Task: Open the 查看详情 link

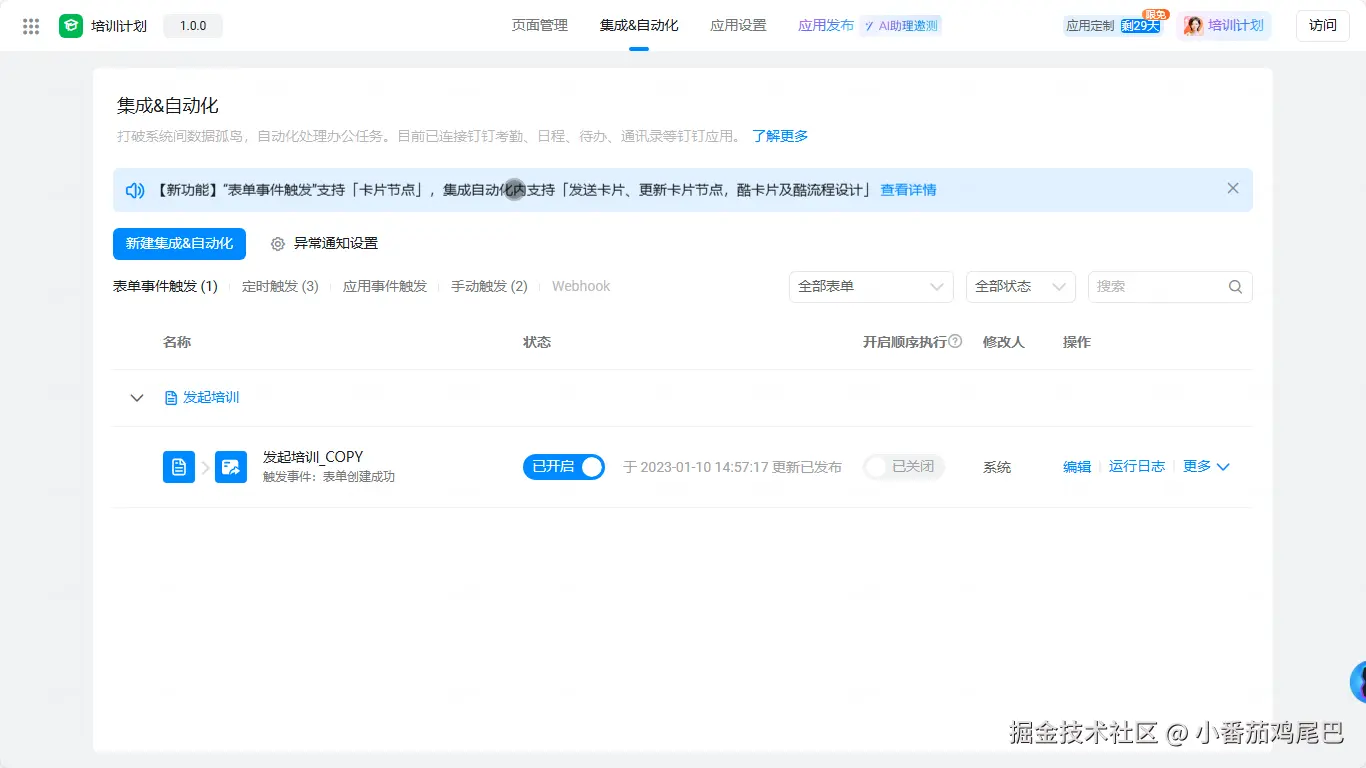Action: tap(908, 190)
